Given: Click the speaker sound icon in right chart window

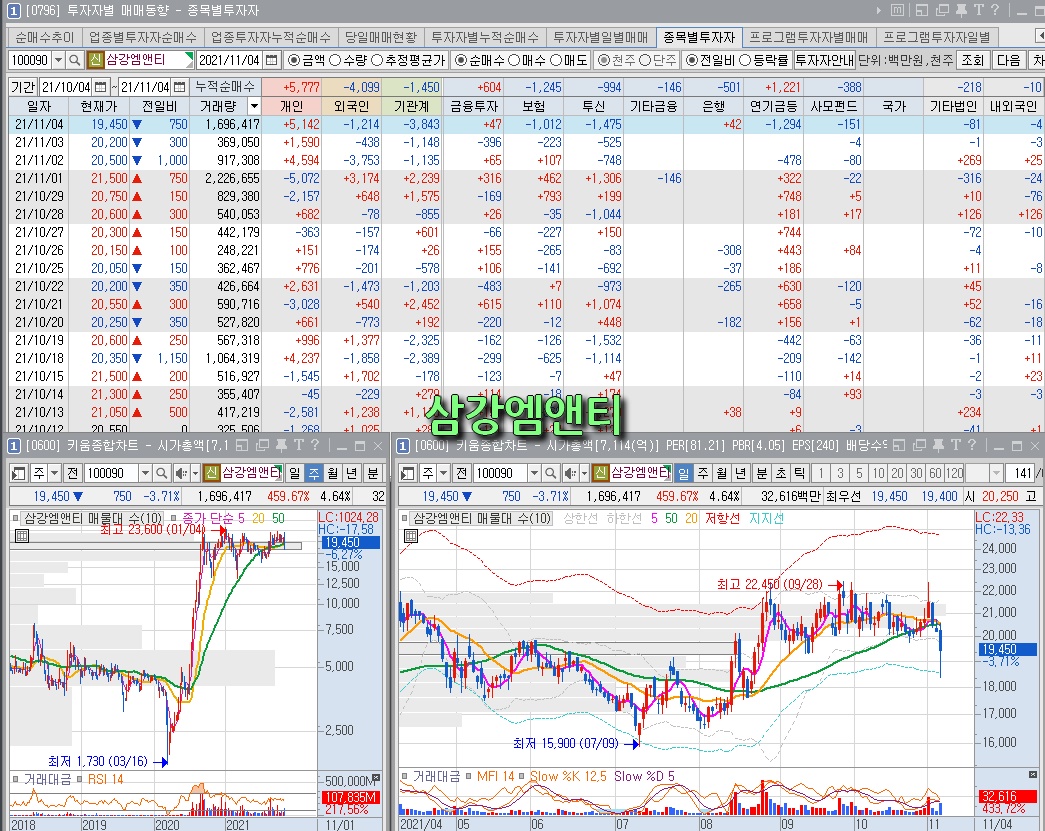Looking at the screenshot, I should (569, 473).
